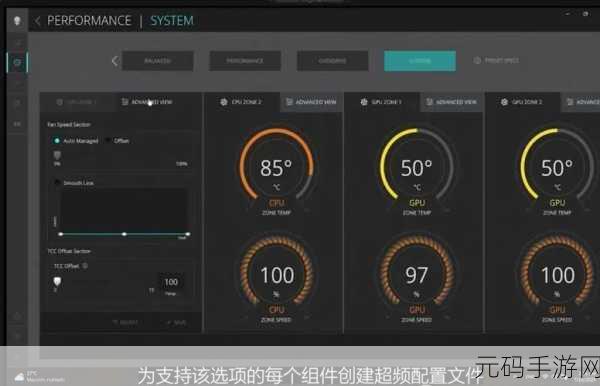Click the Revert button in left panel
This screenshot has height=386, width=600.
click(126, 322)
